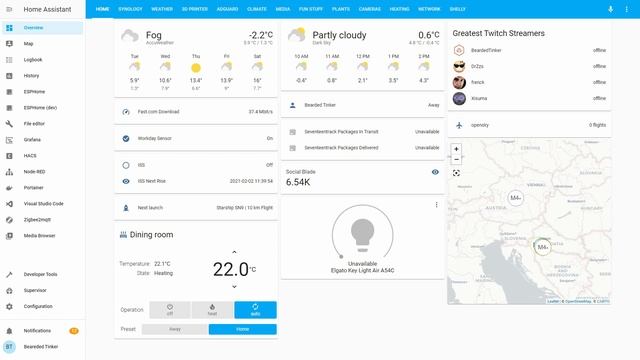Viewport: 640px width, 360px height.
Task: Open the Workday Sensor entity
Action: pos(197,138)
